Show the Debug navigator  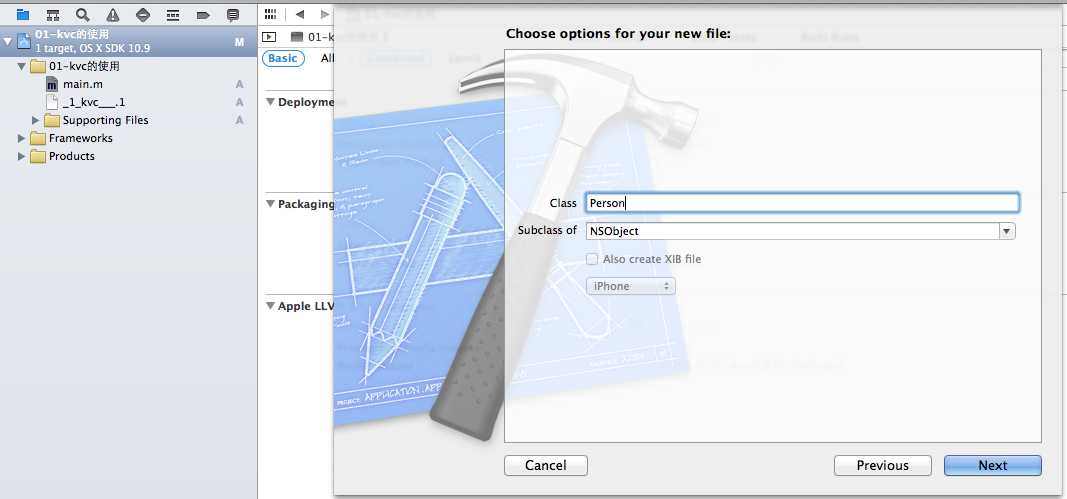pos(173,14)
